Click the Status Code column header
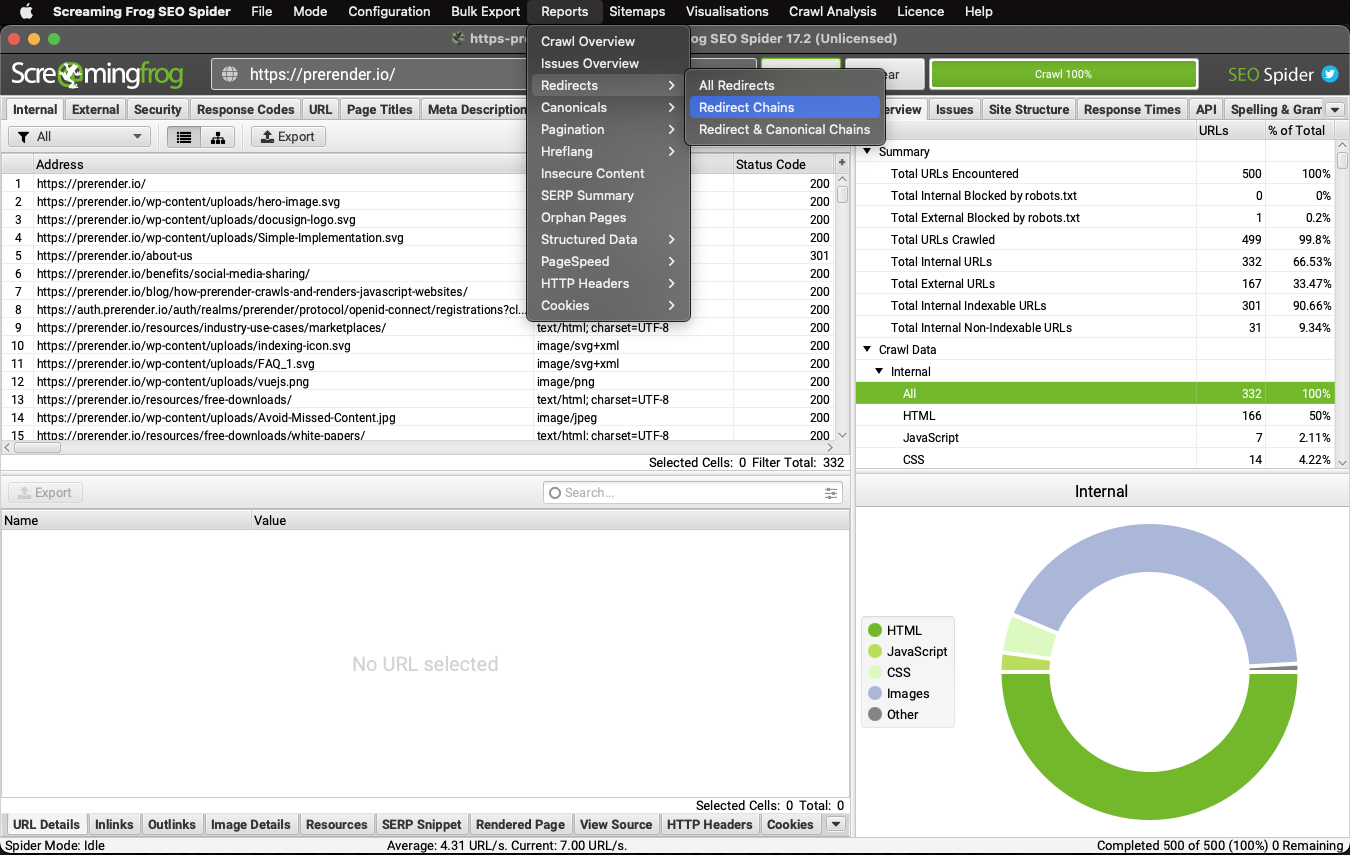 coord(785,164)
